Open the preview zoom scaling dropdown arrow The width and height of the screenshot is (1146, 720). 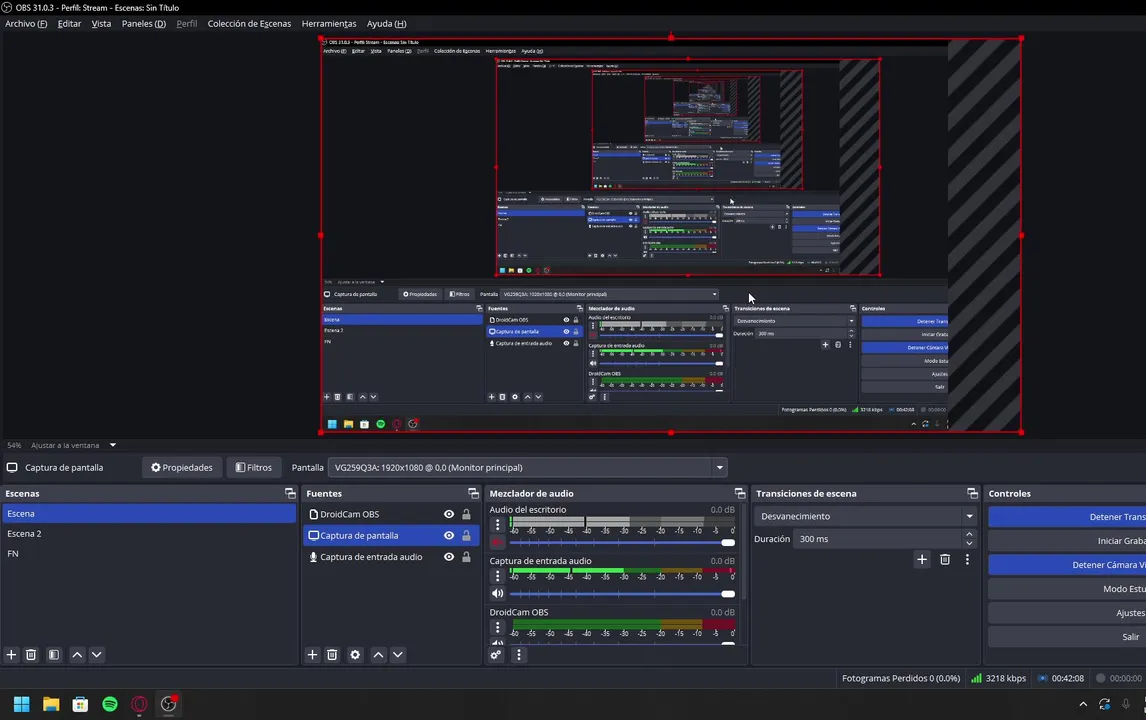tap(113, 445)
